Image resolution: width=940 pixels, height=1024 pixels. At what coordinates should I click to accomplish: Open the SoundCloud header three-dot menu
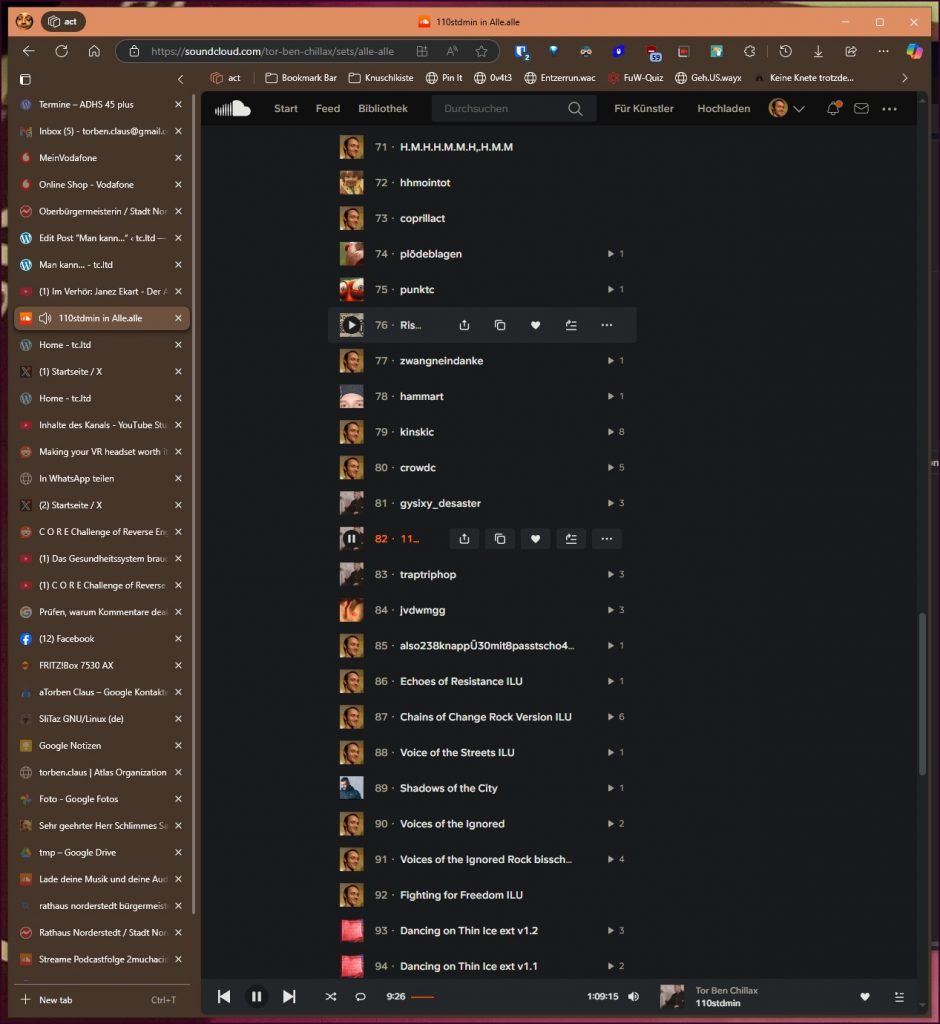[x=889, y=109]
